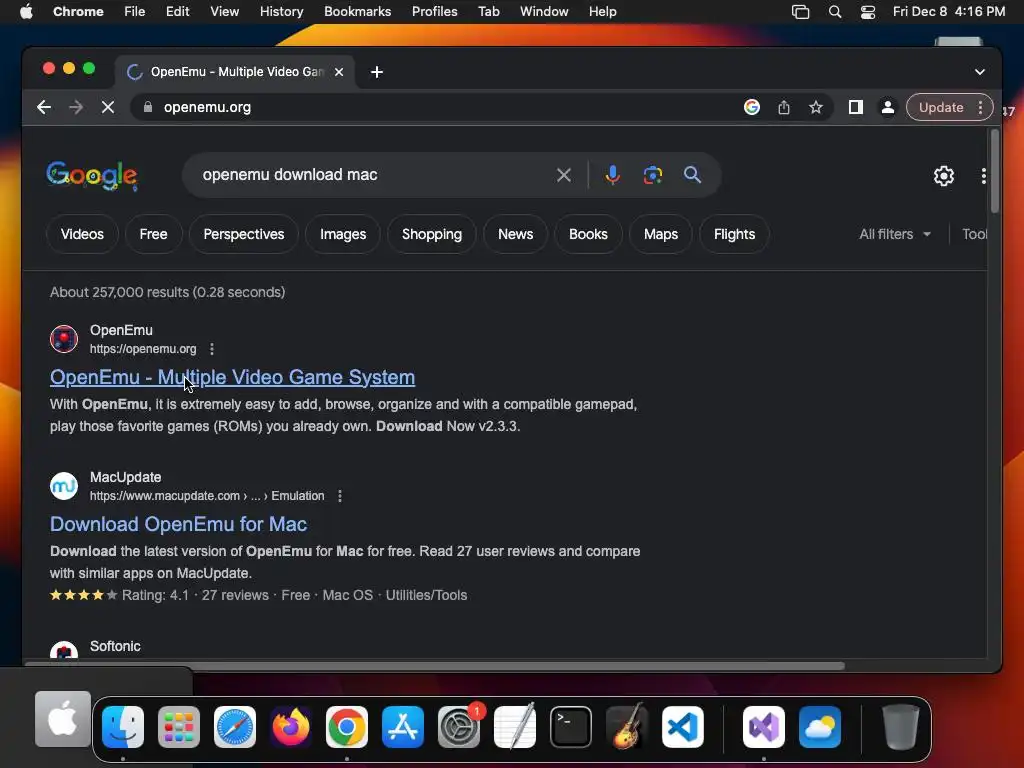Stop loading the page
The width and height of the screenshot is (1024, 768).
pyautogui.click(x=108, y=107)
